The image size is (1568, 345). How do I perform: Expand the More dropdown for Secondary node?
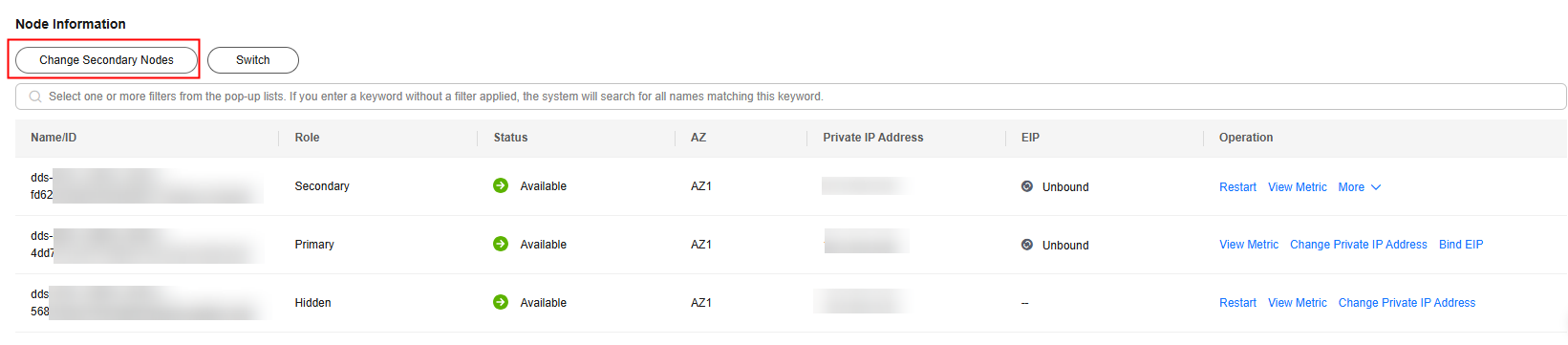click(1359, 187)
